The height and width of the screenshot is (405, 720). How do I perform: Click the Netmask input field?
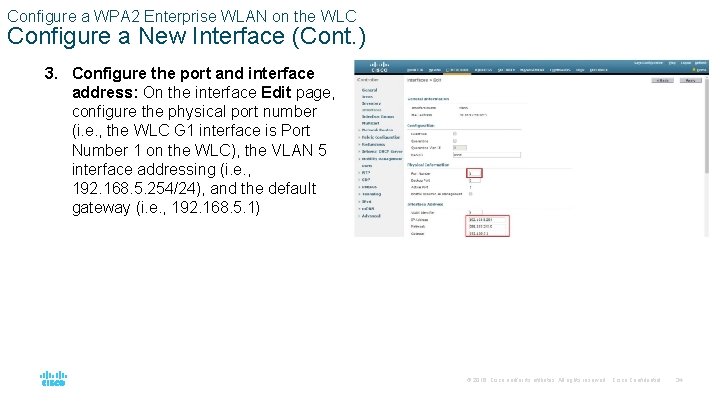(487, 226)
